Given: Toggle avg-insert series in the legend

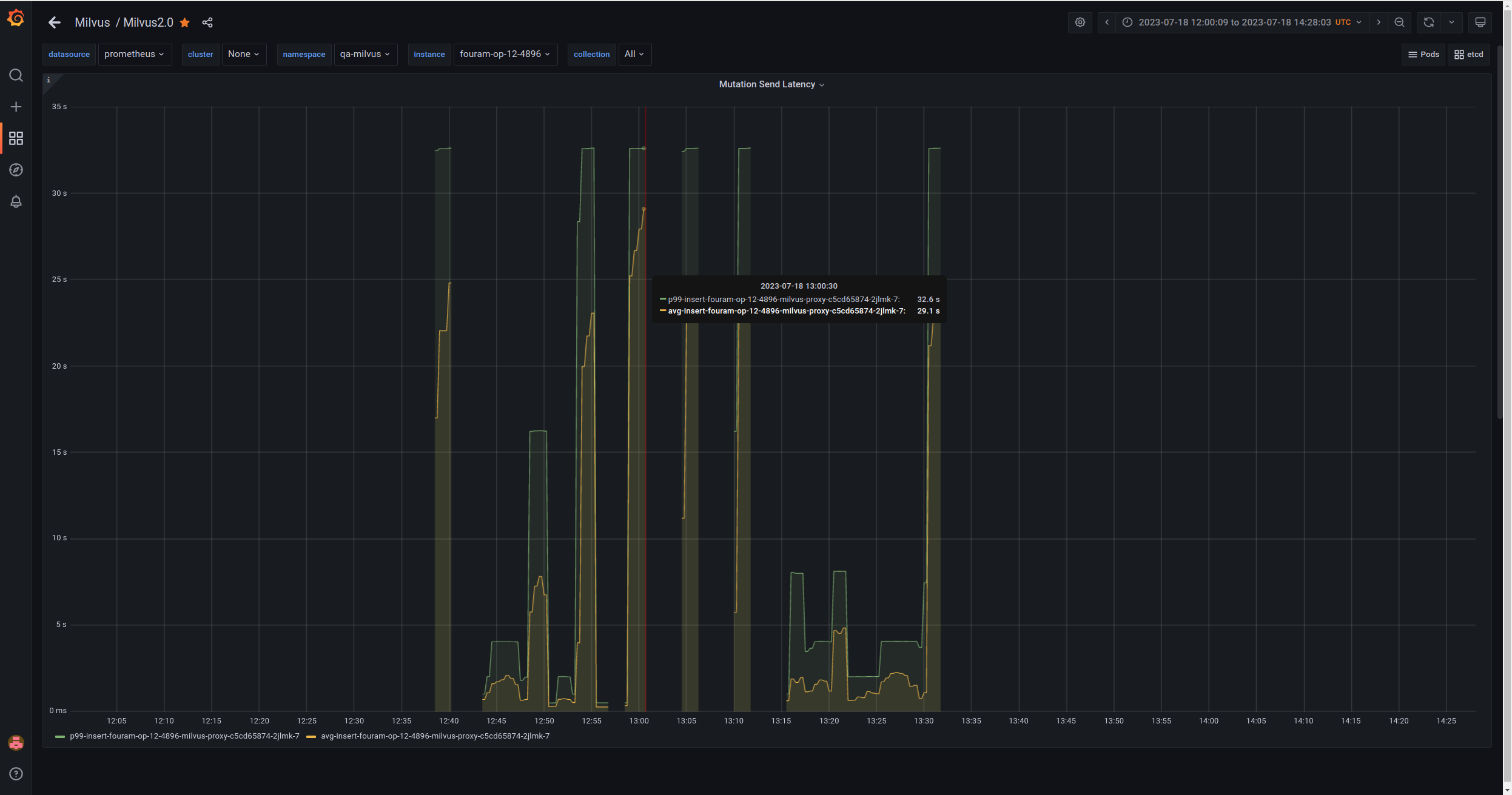Looking at the screenshot, I should pyautogui.click(x=435, y=736).
